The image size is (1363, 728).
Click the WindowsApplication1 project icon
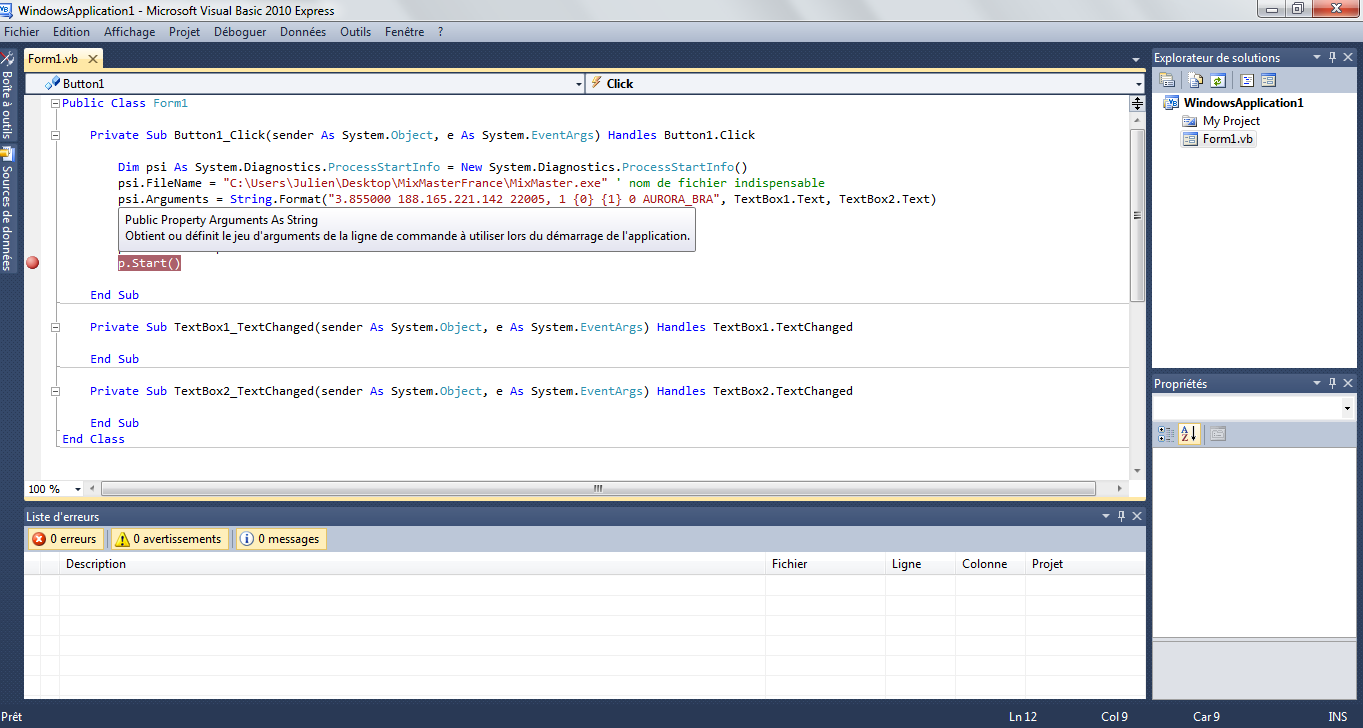pyautogui.click(x=1172, y=103)
